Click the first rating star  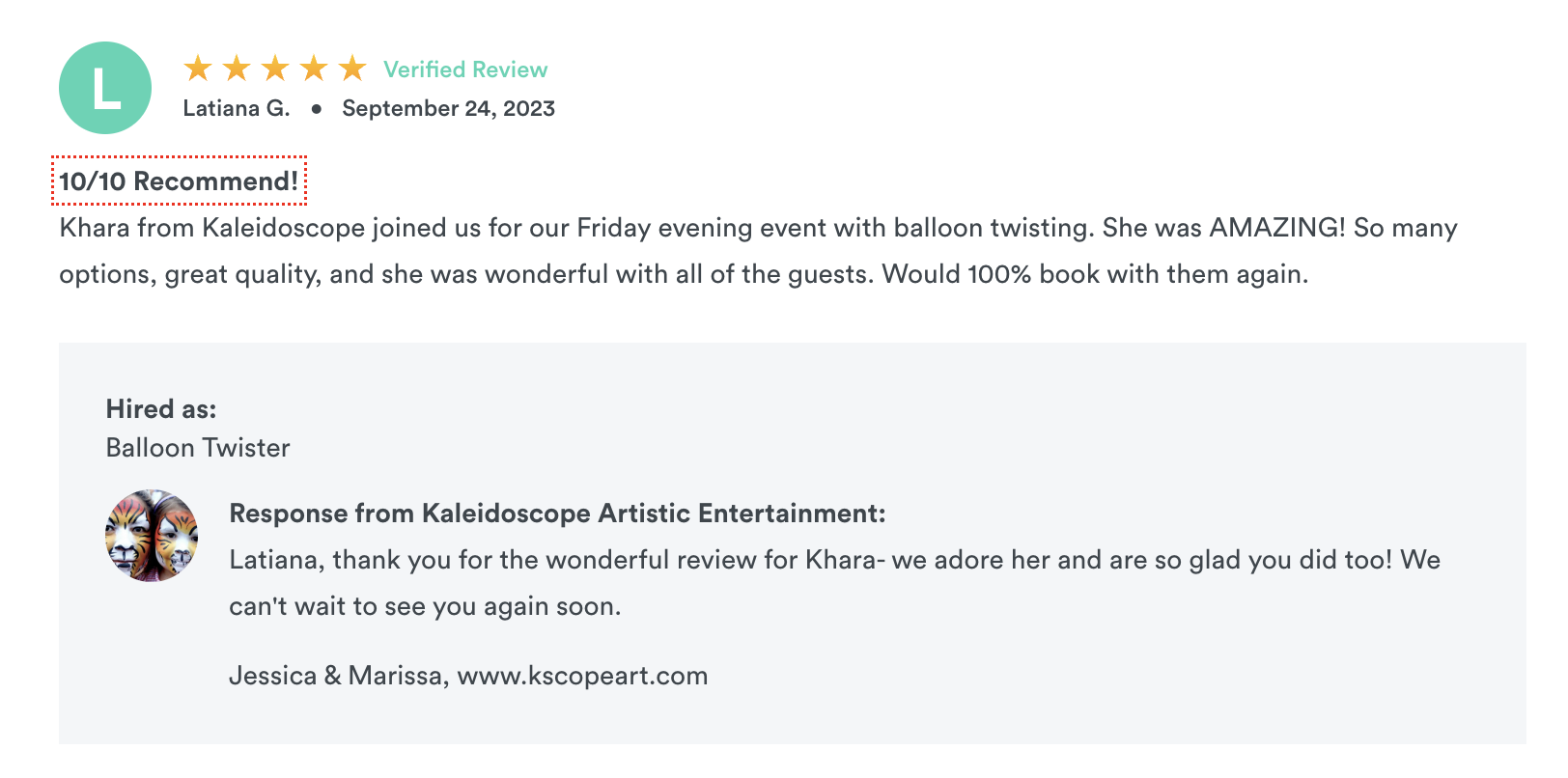198,69
